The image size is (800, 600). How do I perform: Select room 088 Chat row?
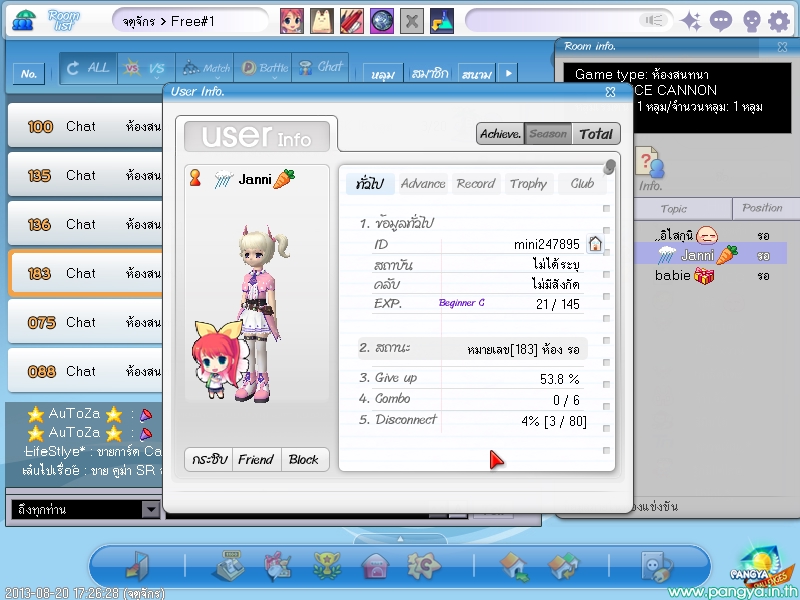point(86,371)
